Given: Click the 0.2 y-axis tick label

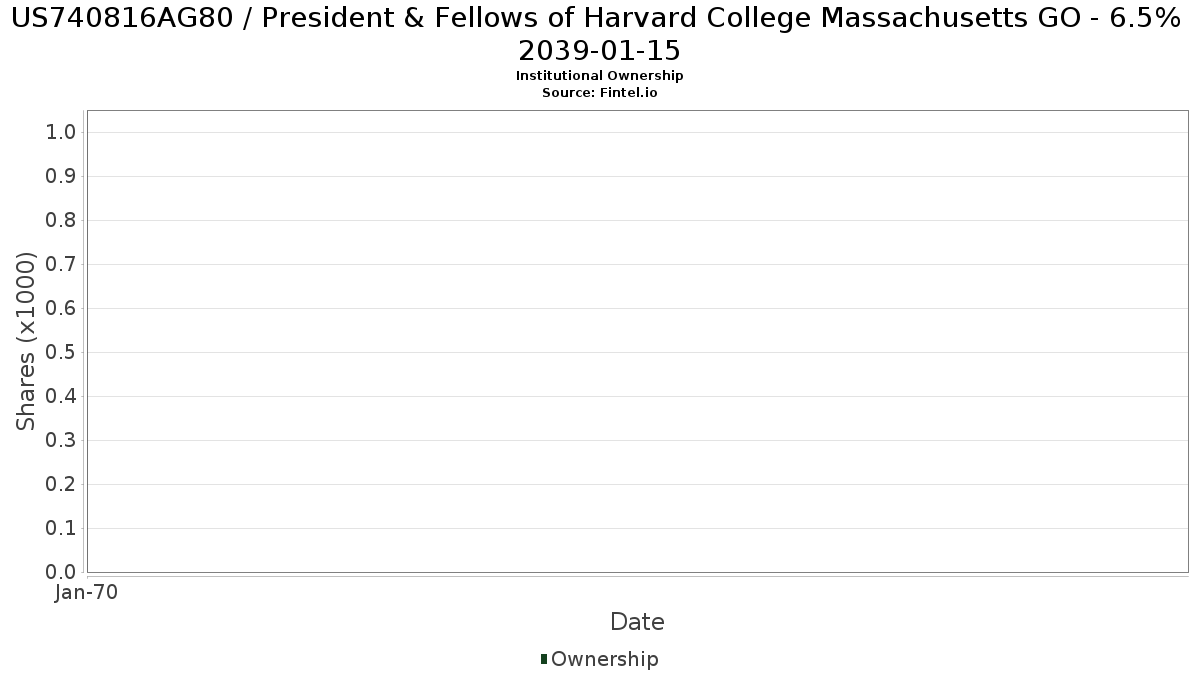Looking at the screenshot, I should (62, 485).
